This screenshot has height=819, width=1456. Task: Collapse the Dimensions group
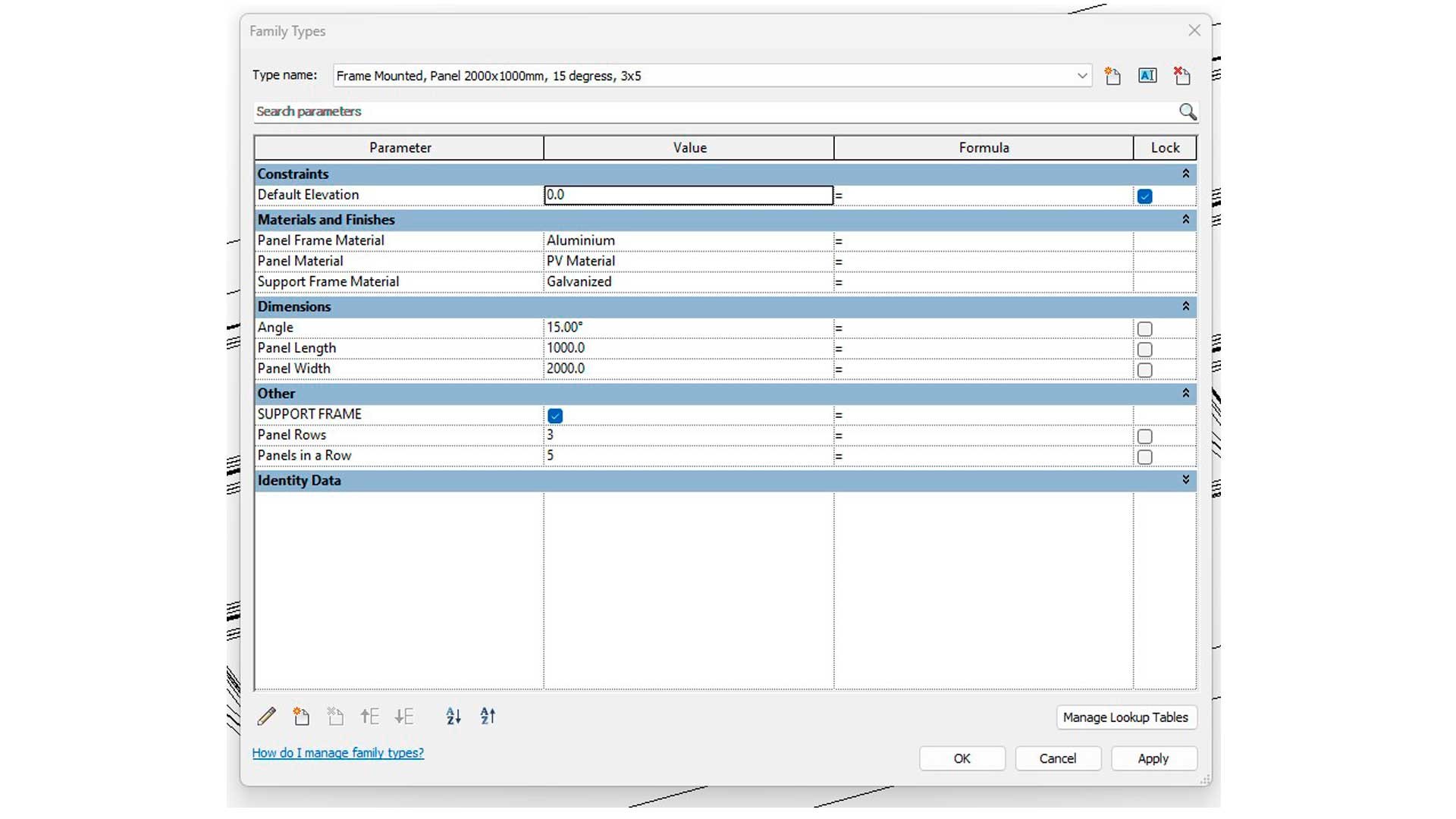pyautogui.click(x=1186, y=306)
